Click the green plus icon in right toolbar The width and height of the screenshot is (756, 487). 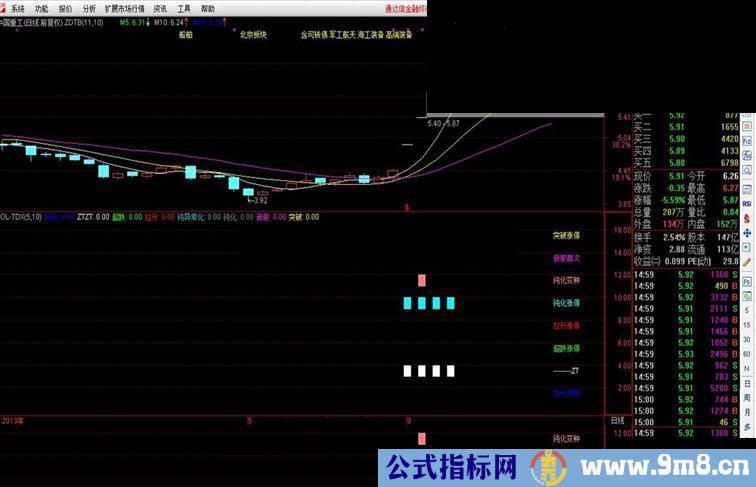click(743, 230)
